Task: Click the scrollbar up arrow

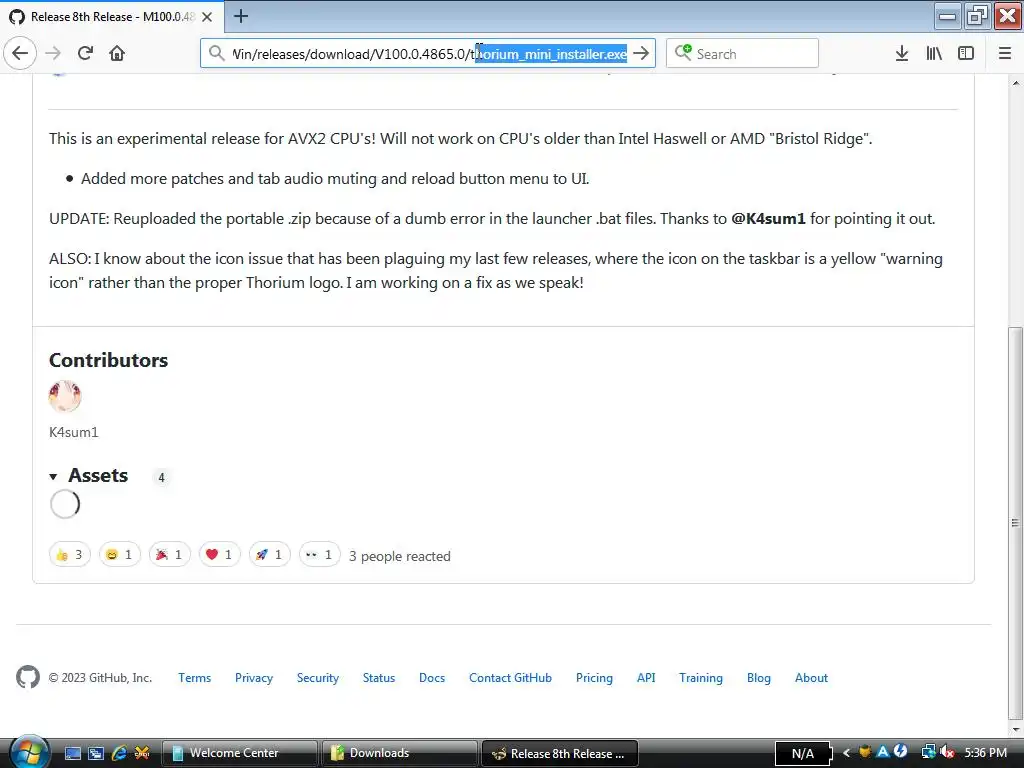Action: pyautogui.click(x=1016, y=83)
